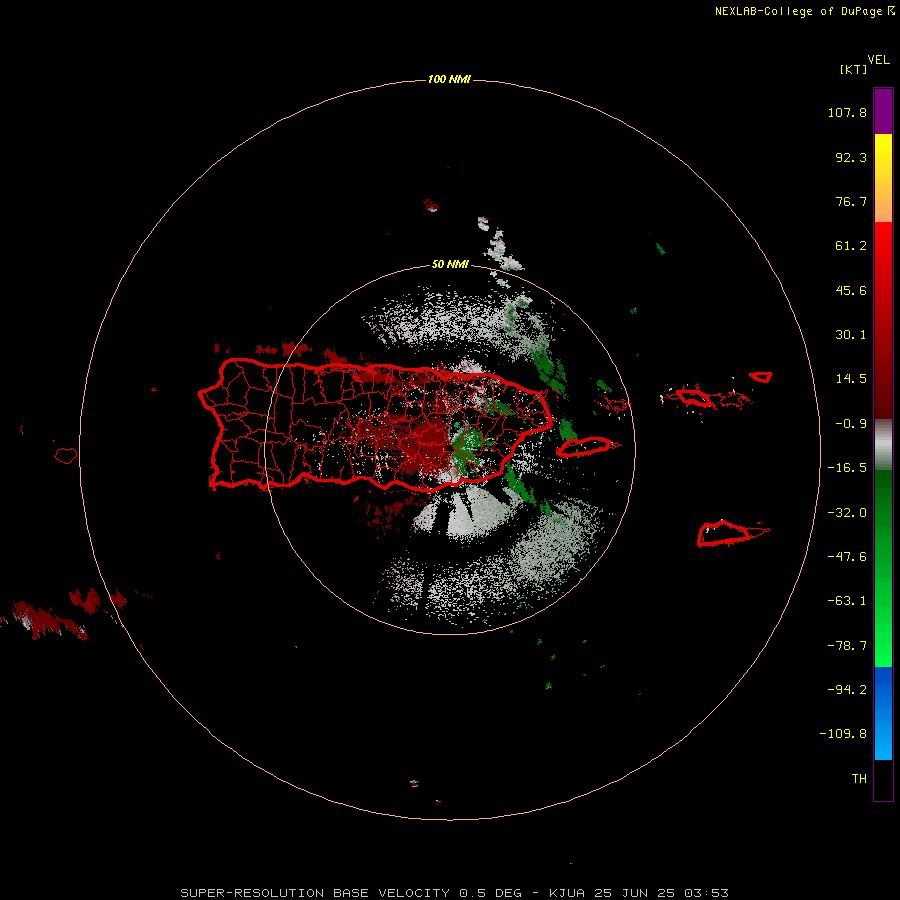The height and width of the screenshot is (900, 900).
Task: Click the Super-Resolution Base Velocity caption
Action: tap(455, 893)
